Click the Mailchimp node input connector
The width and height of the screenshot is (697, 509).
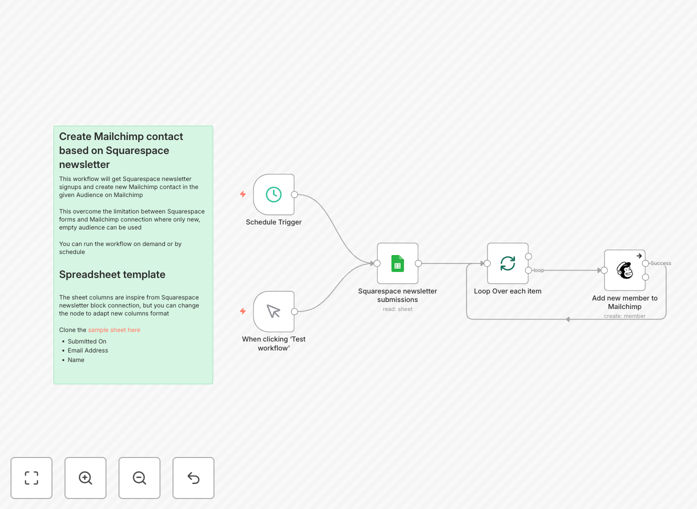(604, 270)
